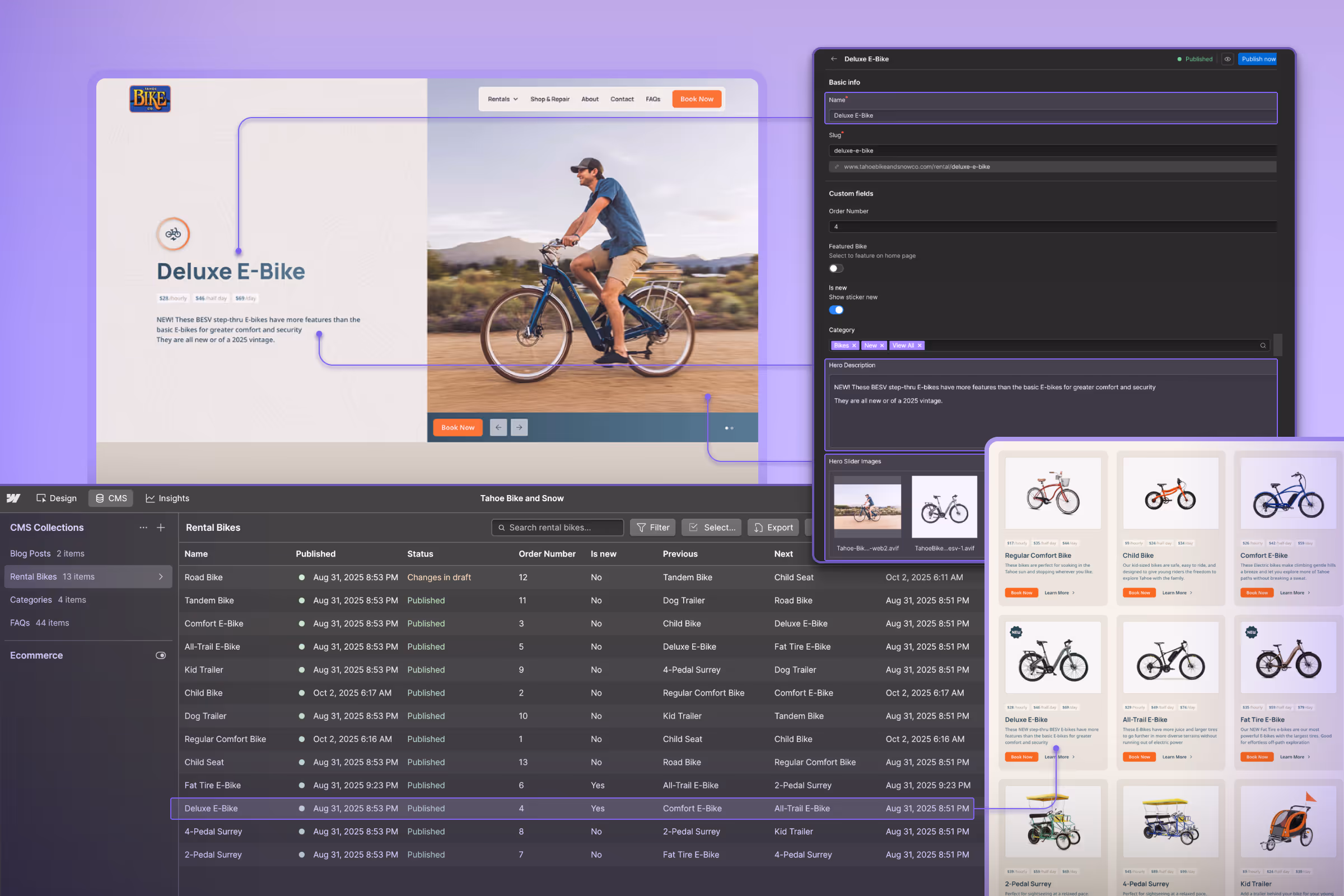Enable the Featured Bike toggle
The width and height of the screenshot is (1344, 896).
[836, 268]
